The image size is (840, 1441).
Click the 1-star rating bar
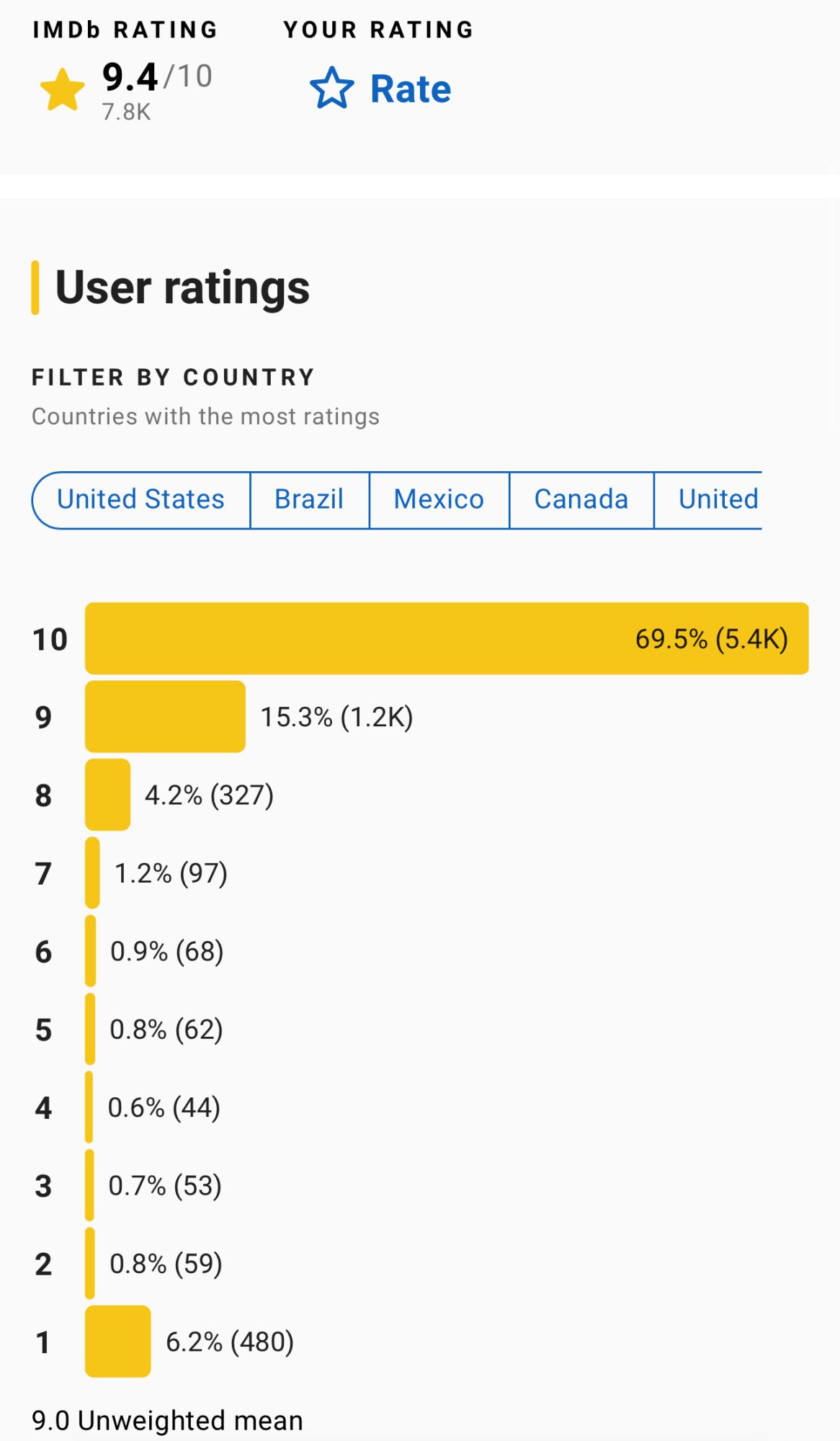(117, 1341)
